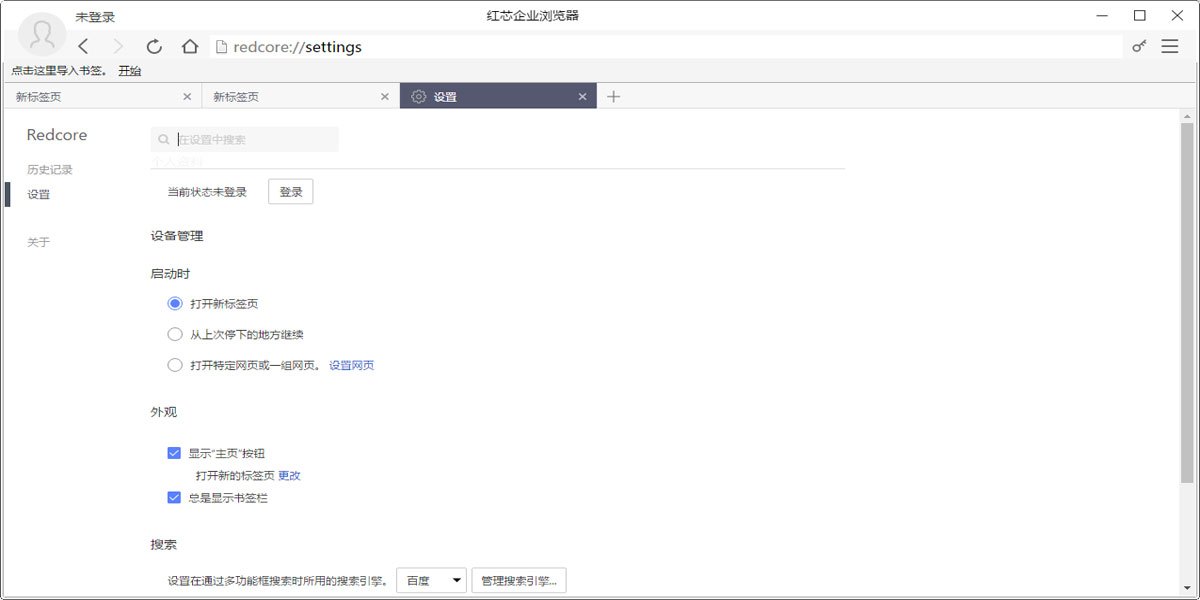Screen dimensions: 1200x600
Task: Disable the 总是显示书签栏 checkbox
Action: pyautogui.click(x=173, y=495)
